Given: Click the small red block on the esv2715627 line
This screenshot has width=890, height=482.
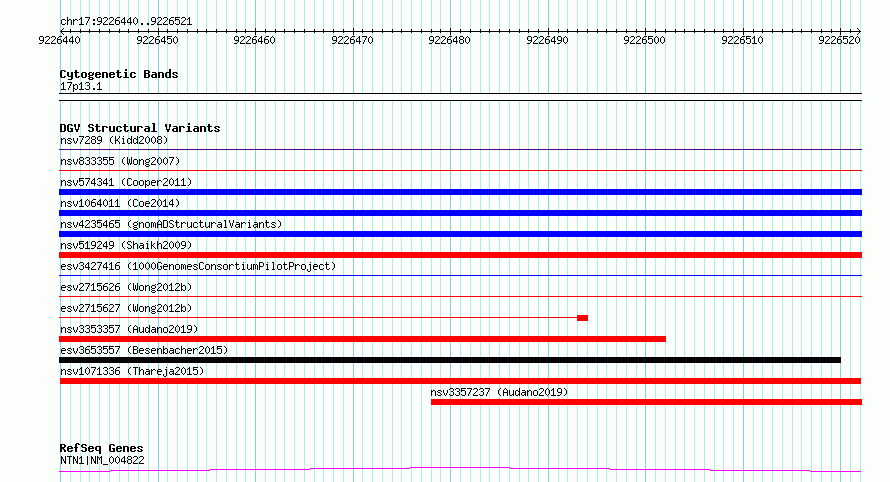Looking at the screenshot, I should 582,318.
